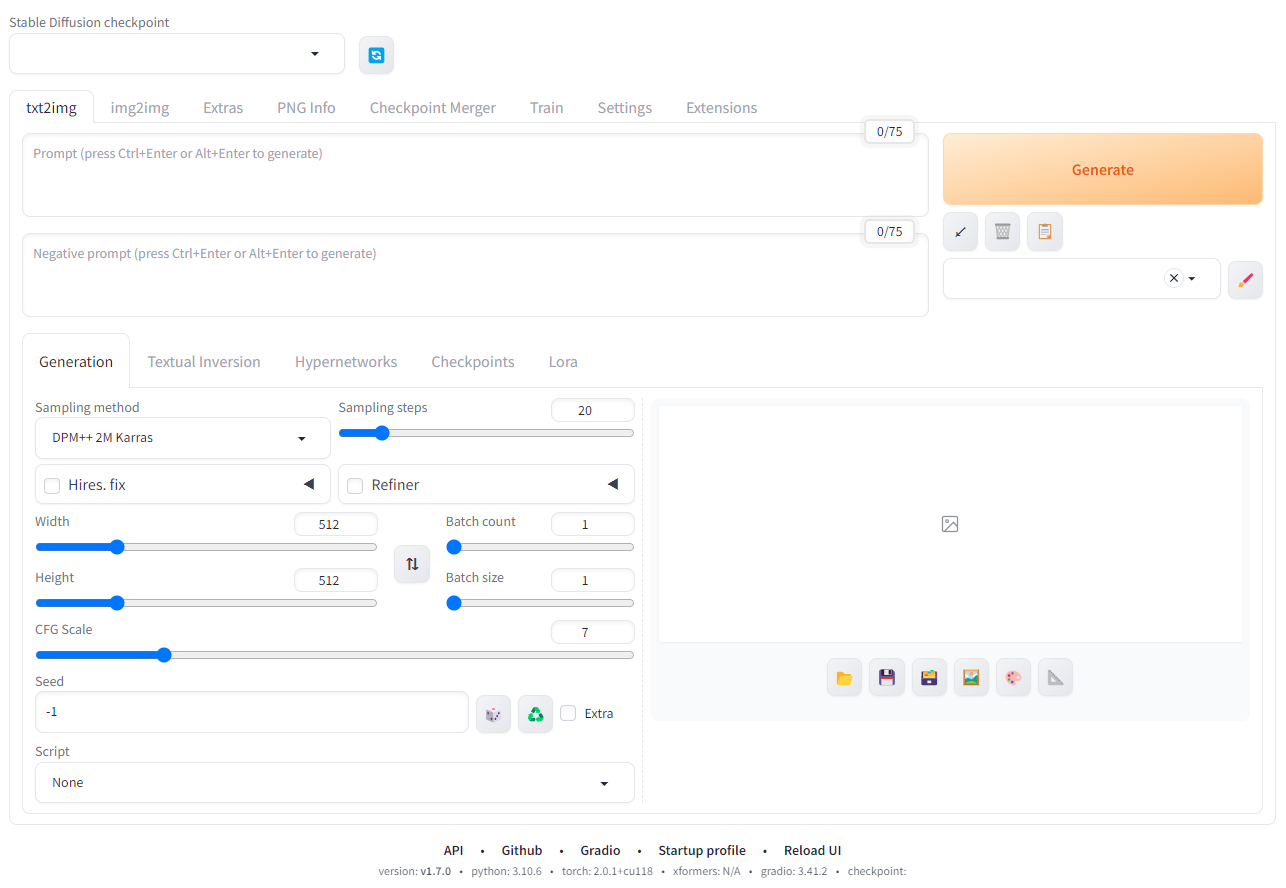Apply styles with the clipboard icon
This screenshot has height=888, width=1286.
1045,231
